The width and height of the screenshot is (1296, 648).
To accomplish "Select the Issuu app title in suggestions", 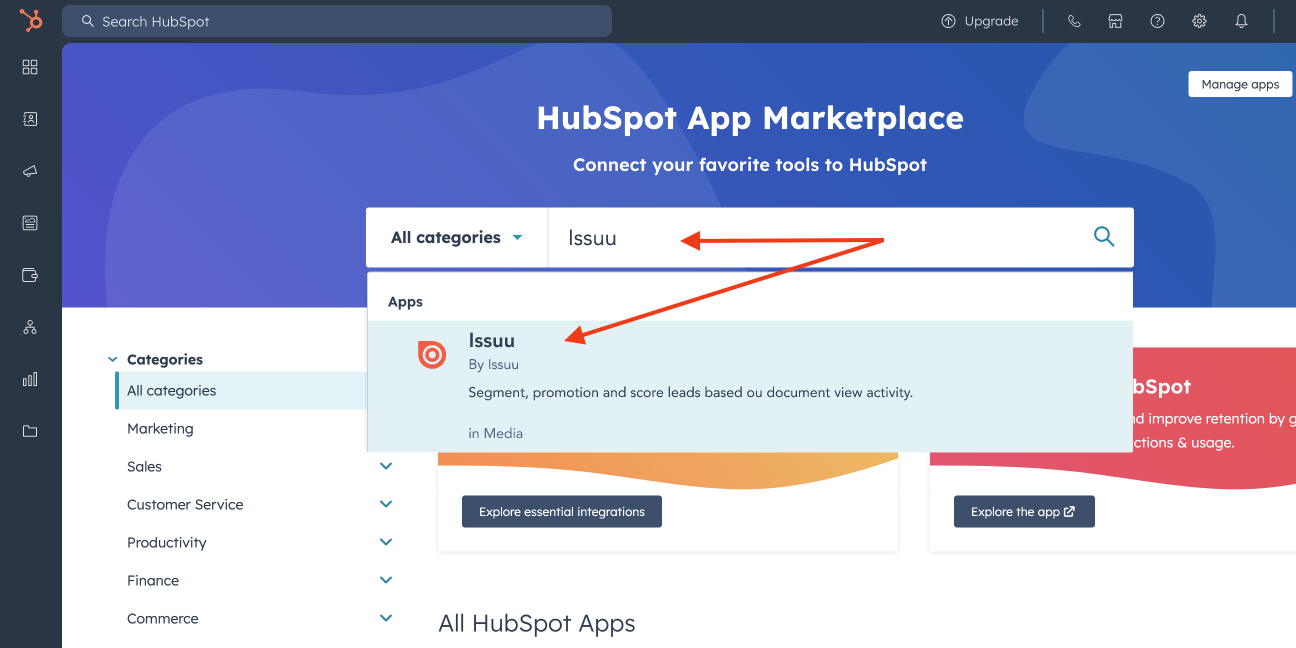I will (491, 341).
